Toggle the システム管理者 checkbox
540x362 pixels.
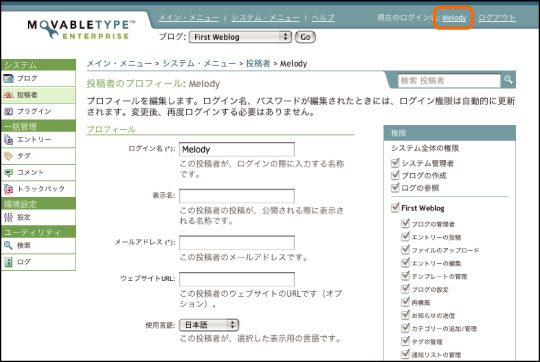click(x=395, y=163)
